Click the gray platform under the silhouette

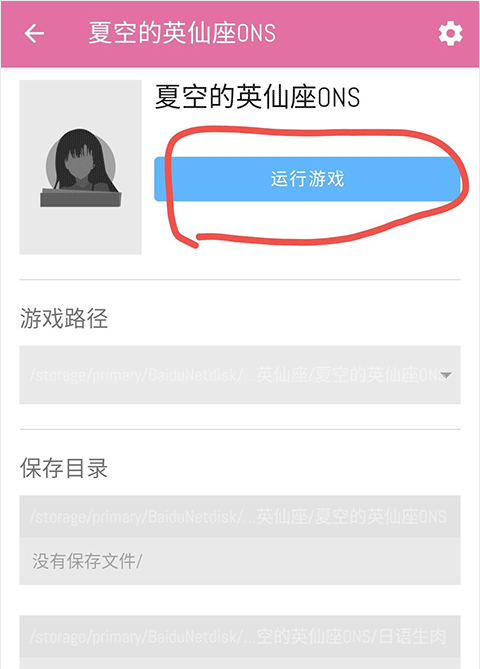(x=81, y=199)
